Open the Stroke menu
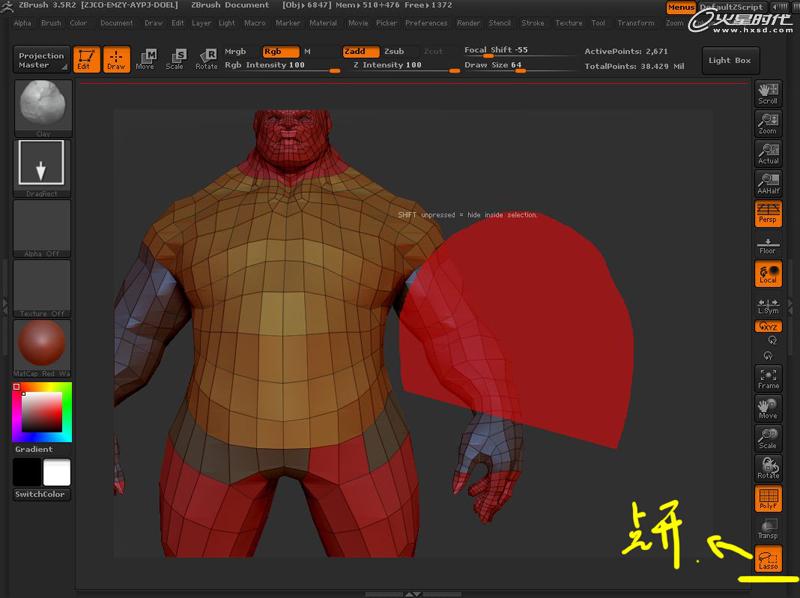 533,23
